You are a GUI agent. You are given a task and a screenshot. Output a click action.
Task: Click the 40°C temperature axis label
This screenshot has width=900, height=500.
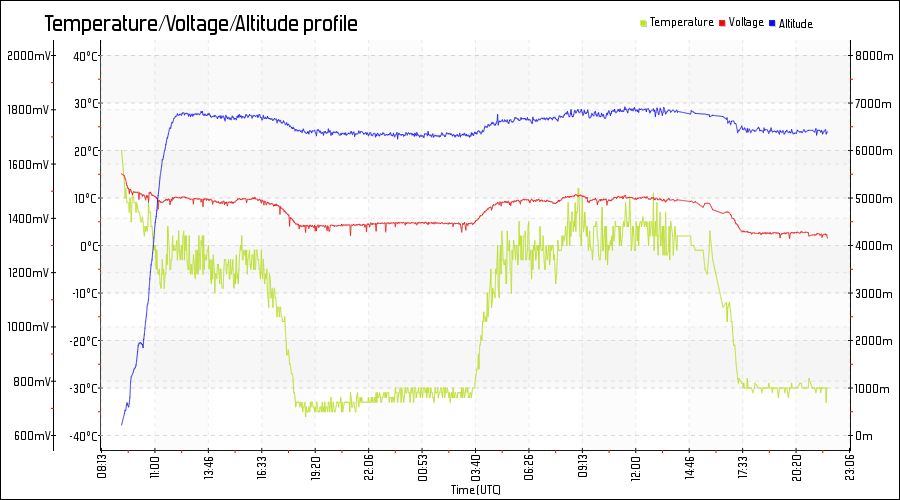pyautogui.click(x=86, y=56)
